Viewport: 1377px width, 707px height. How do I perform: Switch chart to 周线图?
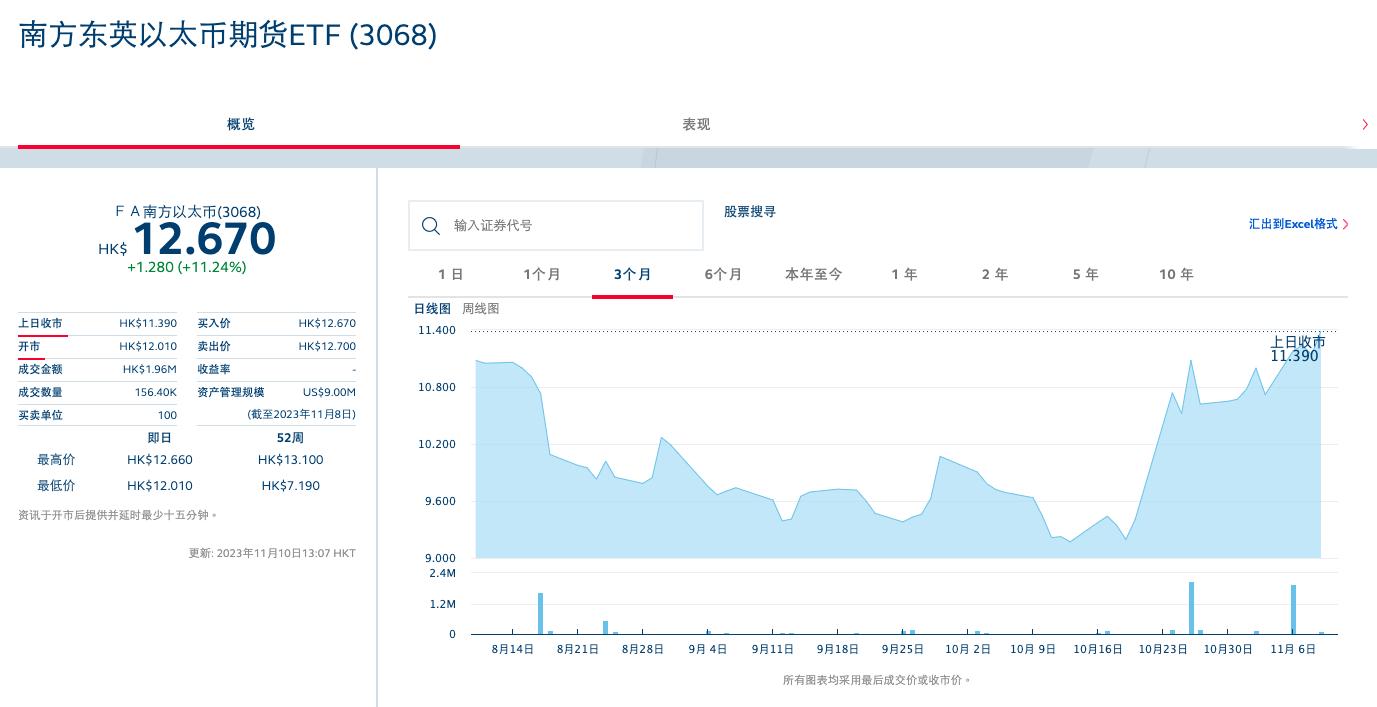pyautogui.click(x=480, y=309)
